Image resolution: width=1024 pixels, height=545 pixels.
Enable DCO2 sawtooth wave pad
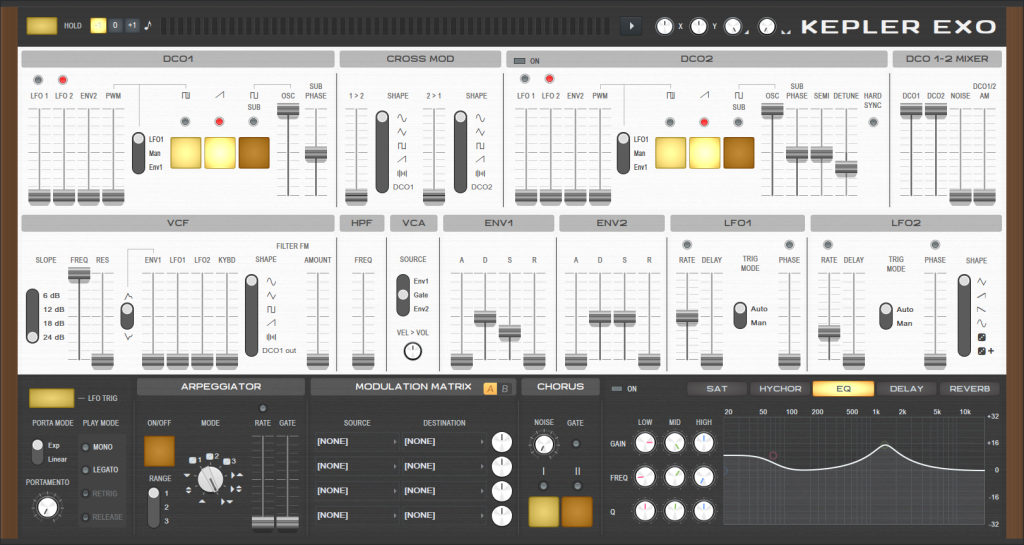(704, 153)
